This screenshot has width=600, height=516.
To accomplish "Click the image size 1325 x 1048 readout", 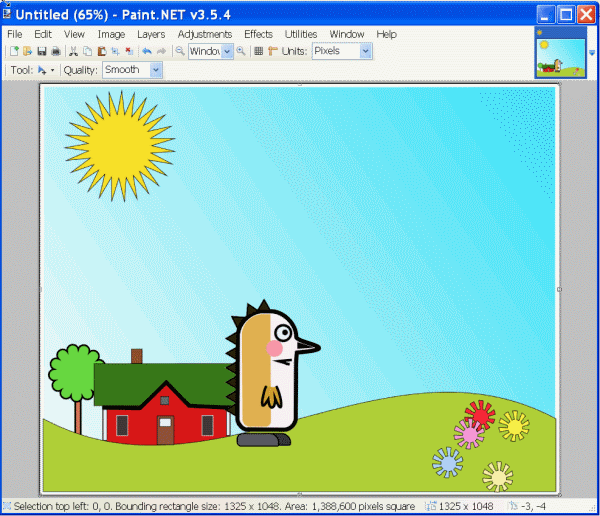I will coord(466,506).
